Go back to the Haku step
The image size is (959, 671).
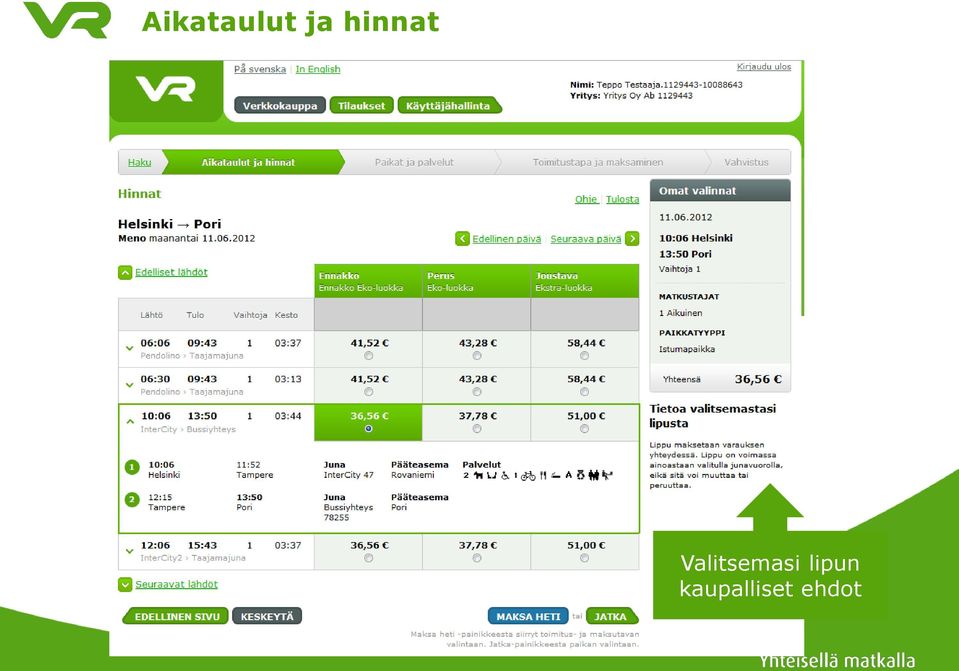pyautogui.click(x=139, y=162)
